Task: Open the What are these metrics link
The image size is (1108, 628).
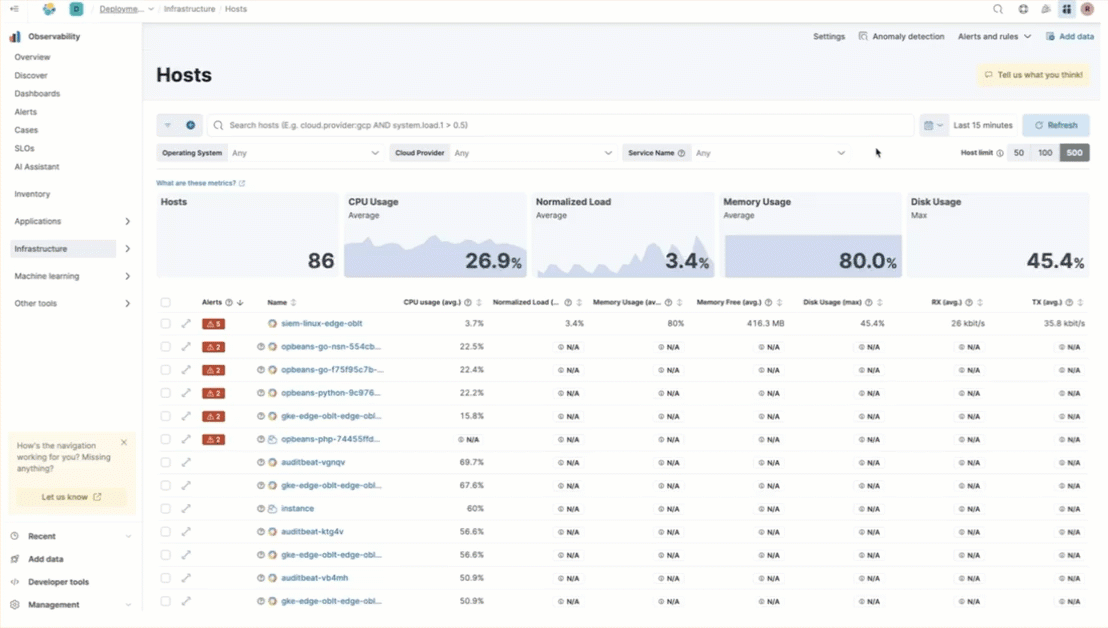Action: (x=201, y=183)
